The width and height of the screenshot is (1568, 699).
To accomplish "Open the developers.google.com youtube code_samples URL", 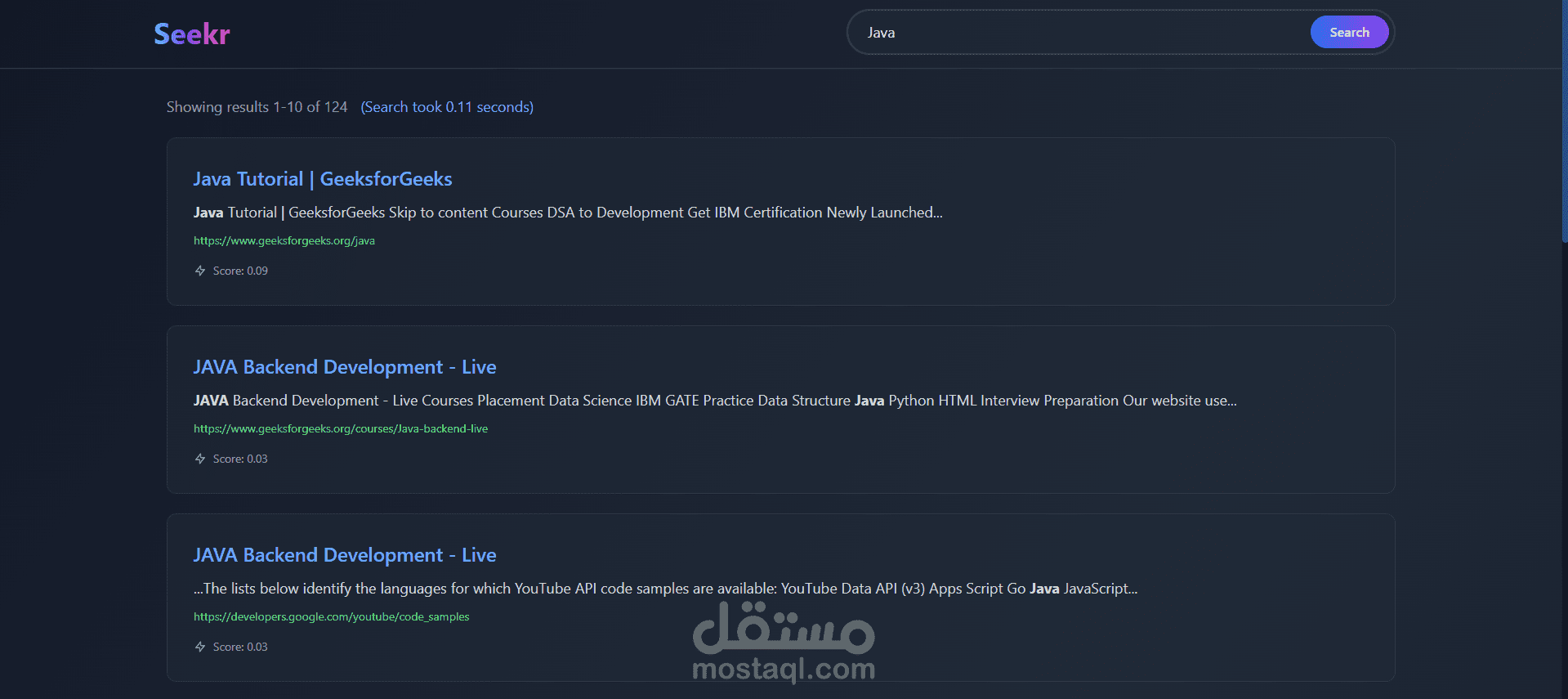I will tap(331, 616).
